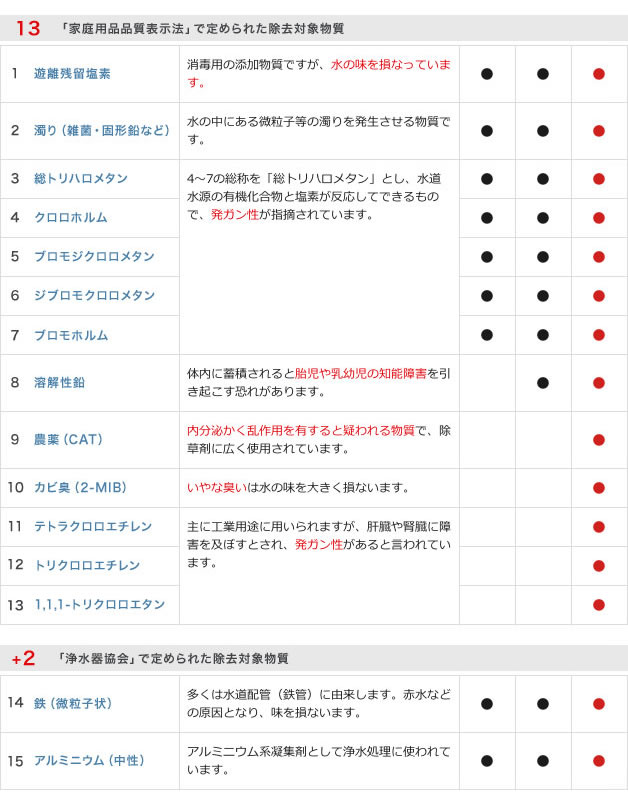The image size is (628, 805).
Task: Select the ブロモジクロロメタン entry
Action: point(94,256)
